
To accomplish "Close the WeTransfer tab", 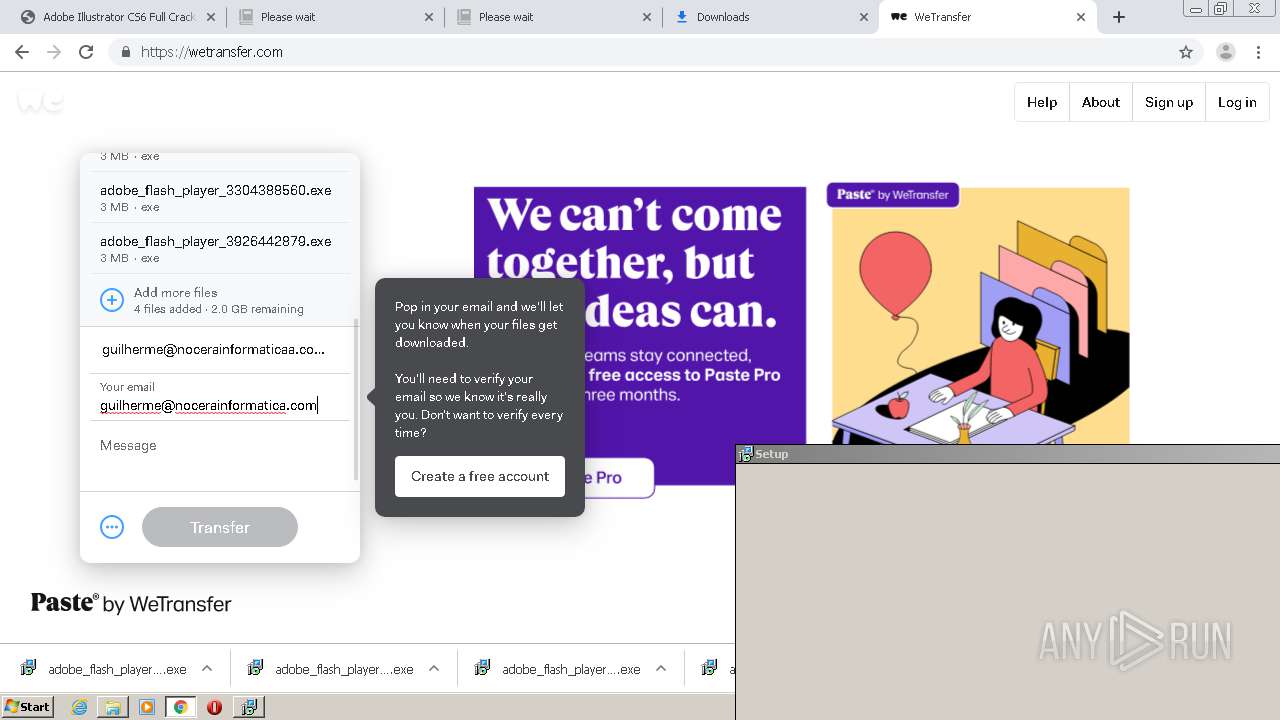I will (1081, 17).
